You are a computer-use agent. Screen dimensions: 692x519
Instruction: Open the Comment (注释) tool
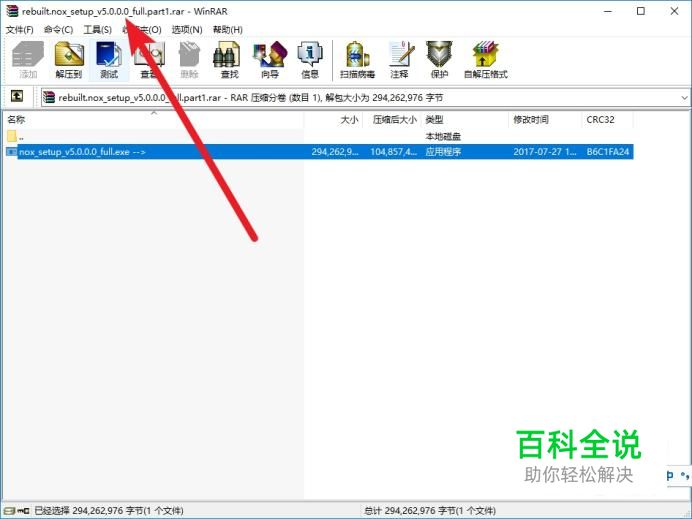pos(399,60)
